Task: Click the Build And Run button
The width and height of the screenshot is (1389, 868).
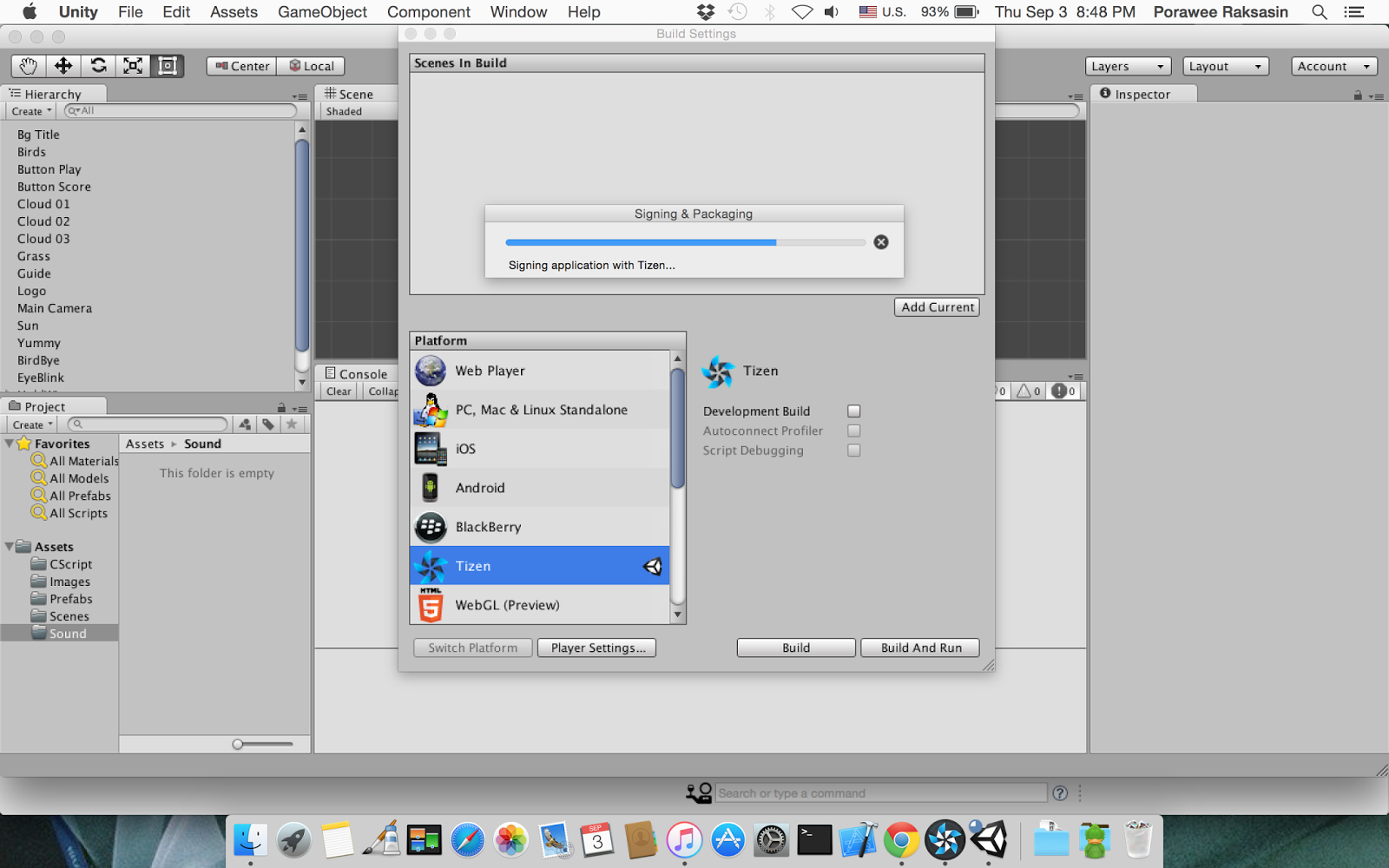Action: tap(920, 648)
